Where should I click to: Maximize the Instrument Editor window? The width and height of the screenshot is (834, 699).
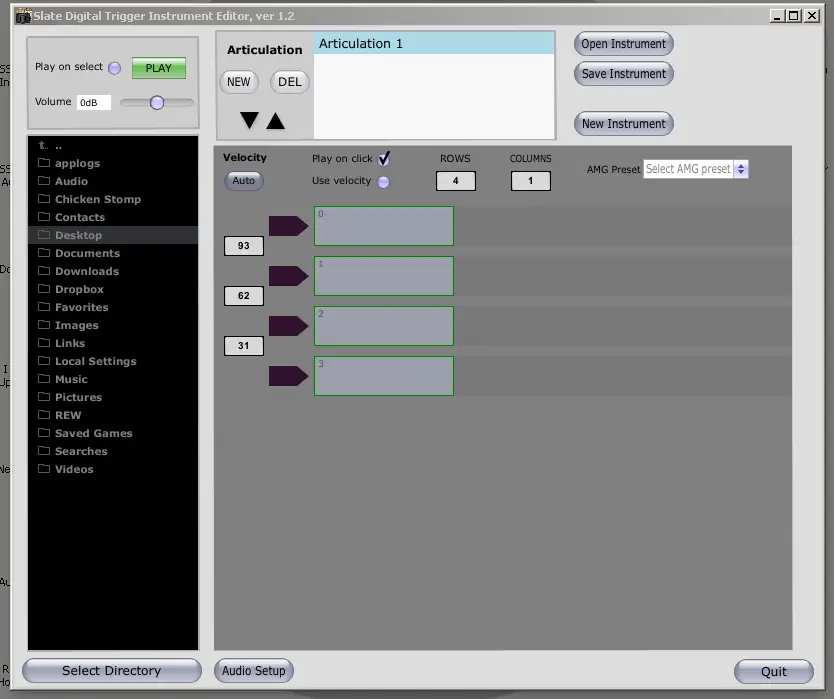(x=794, y=16)
